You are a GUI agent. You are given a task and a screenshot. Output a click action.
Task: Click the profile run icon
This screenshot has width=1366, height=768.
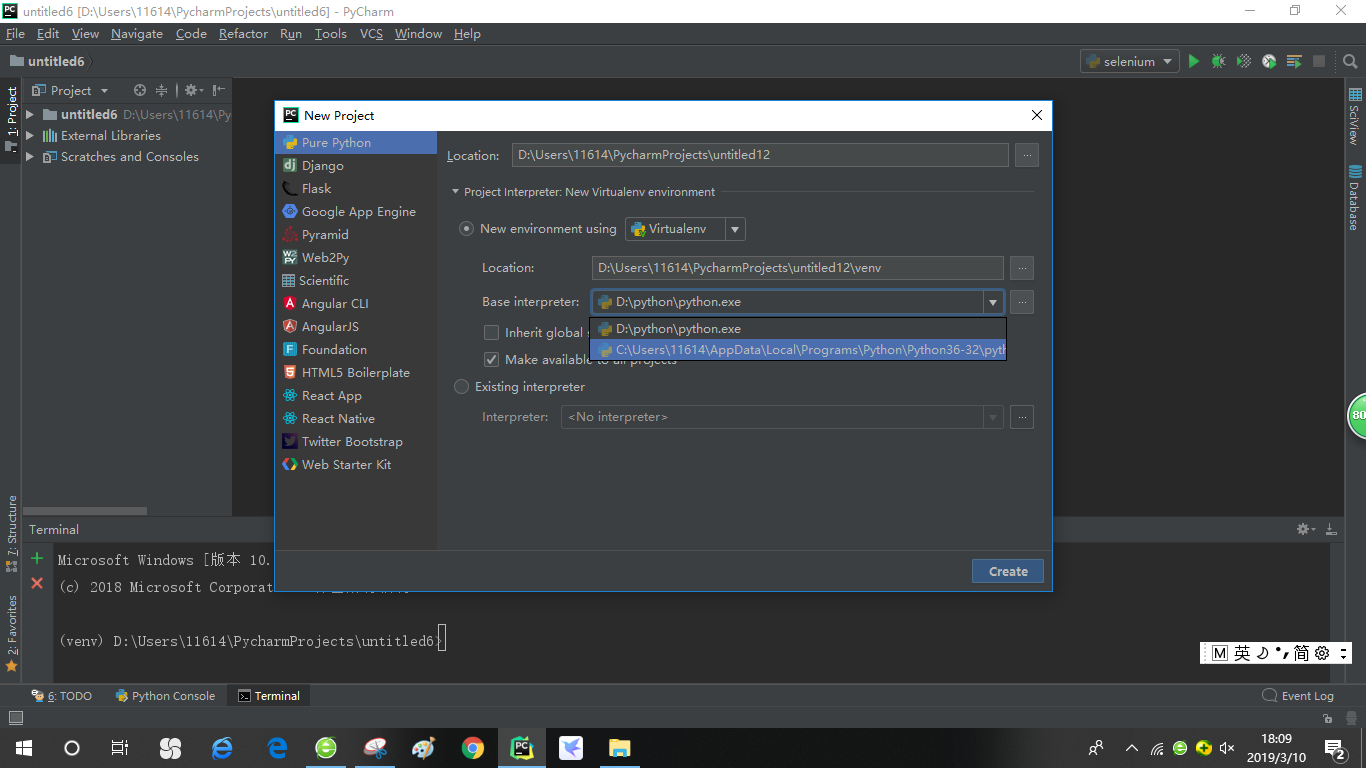1269,61
